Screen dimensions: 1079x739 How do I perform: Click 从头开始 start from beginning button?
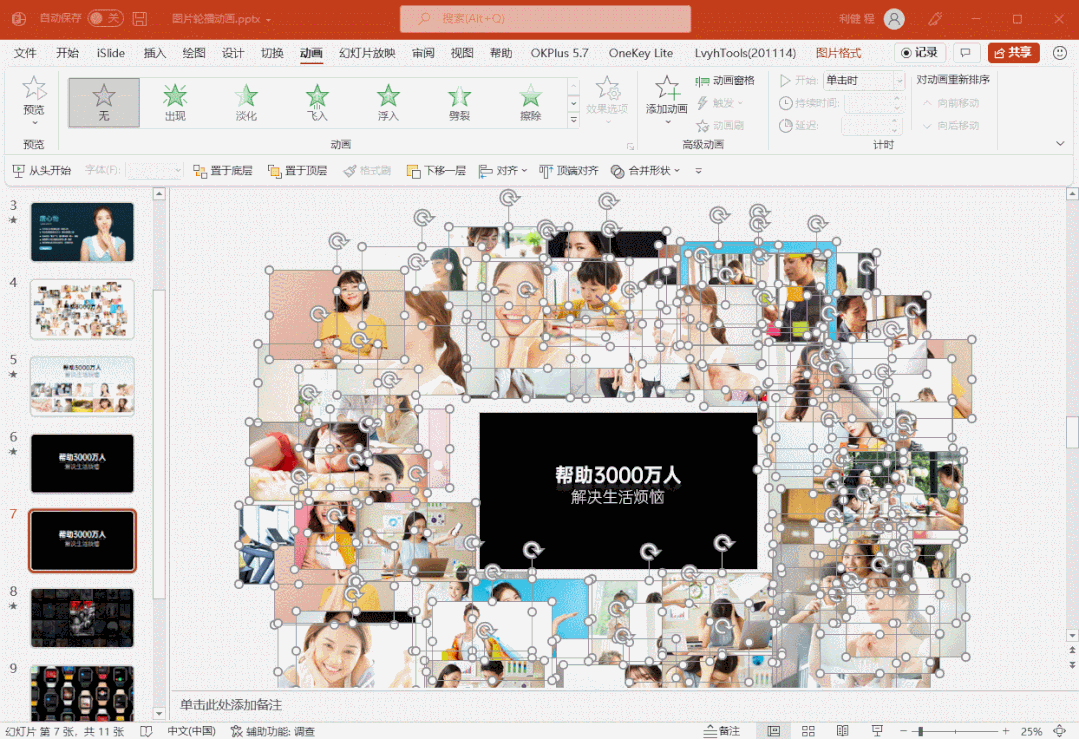tap(42, 171)
